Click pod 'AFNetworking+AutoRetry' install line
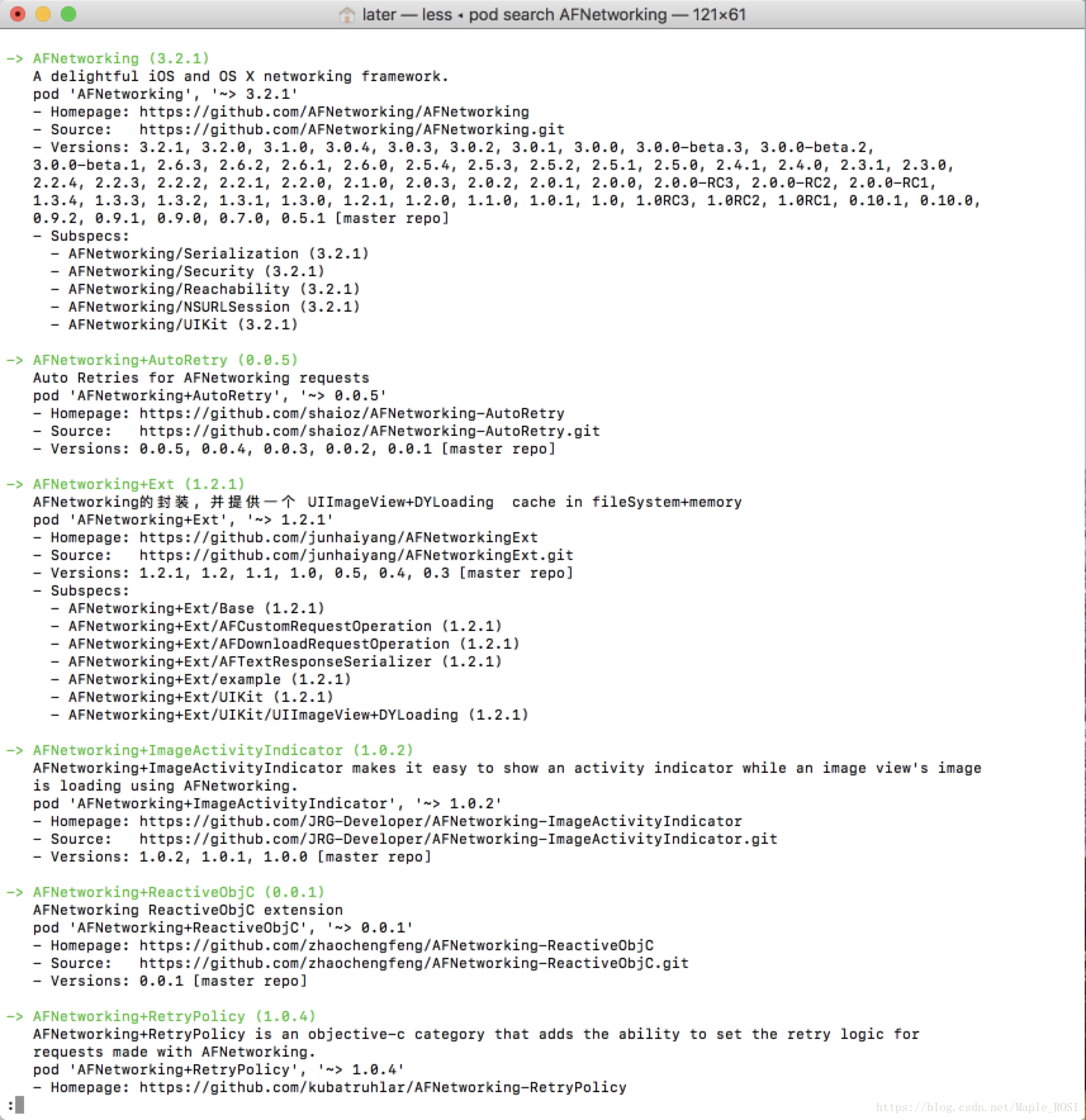 tap(210, 395)
